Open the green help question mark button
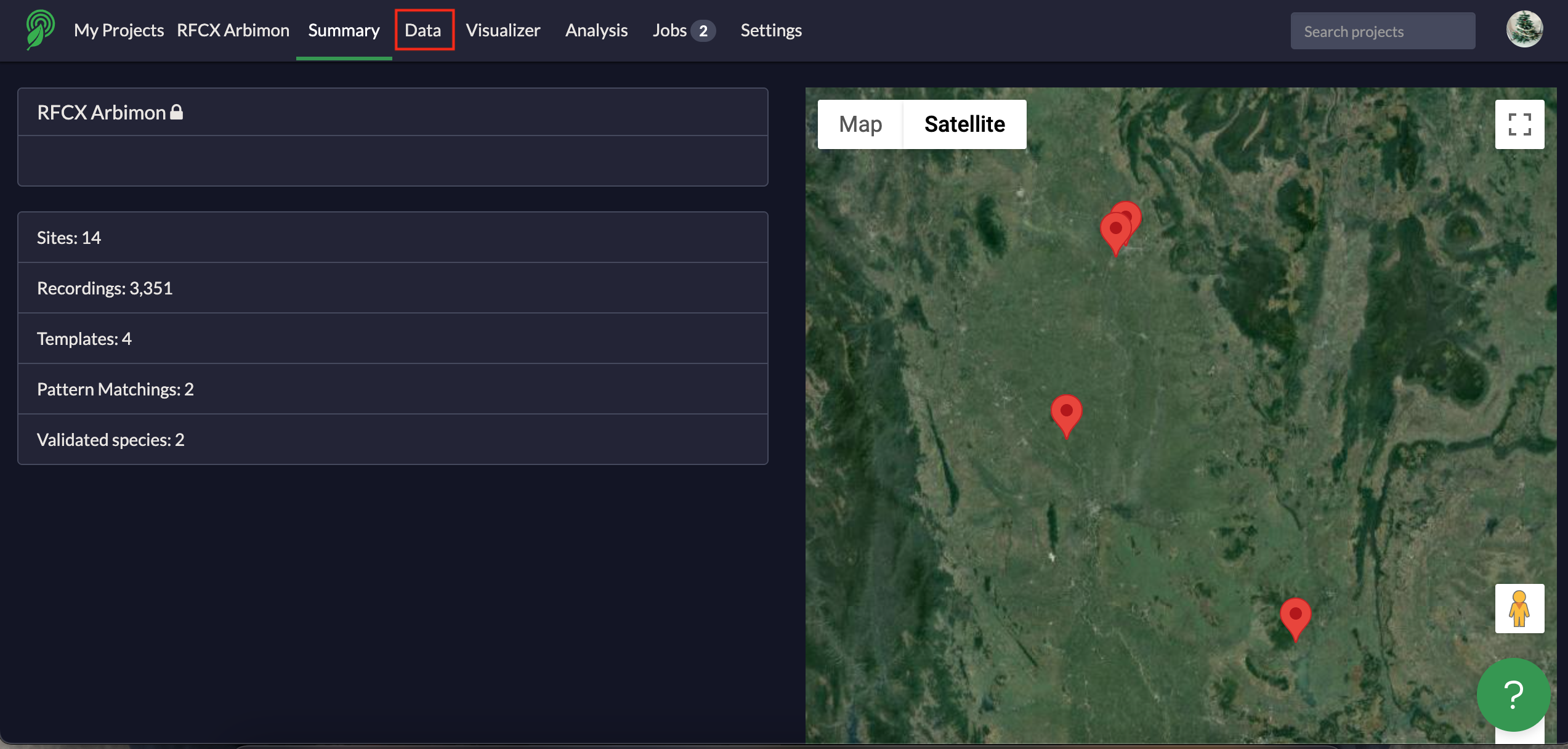Image resolution: width=1568 pixels, height=749 pixels. [x=1513, y=695]
